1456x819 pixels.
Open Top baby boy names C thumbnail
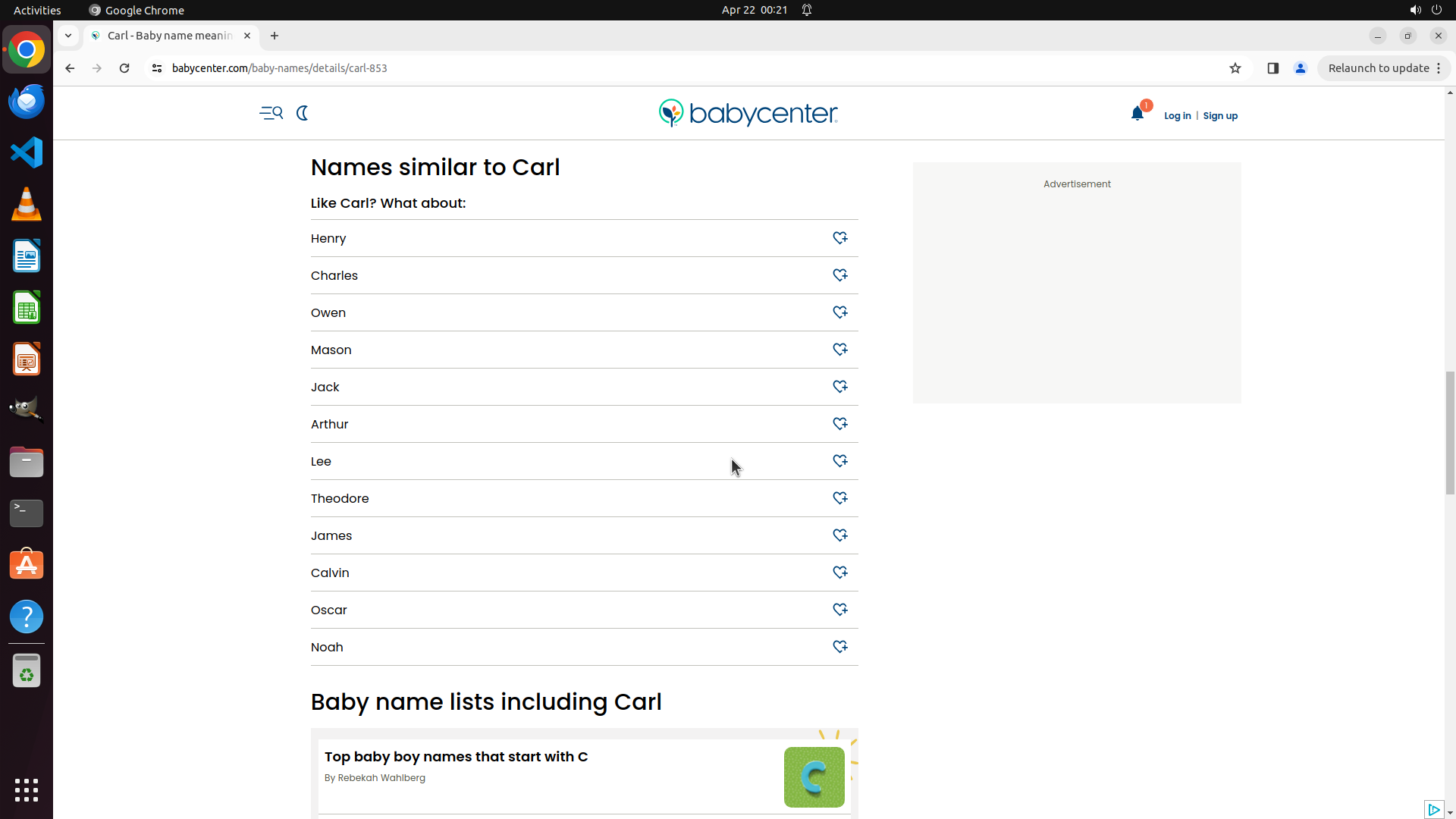(814, 777)
